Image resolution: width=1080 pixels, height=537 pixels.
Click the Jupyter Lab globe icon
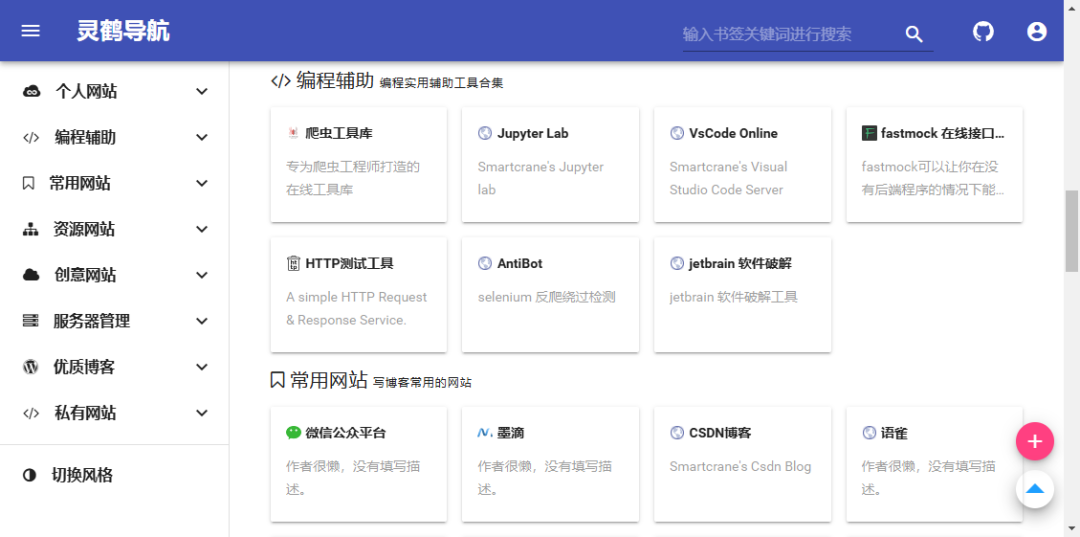coord(485,133)
